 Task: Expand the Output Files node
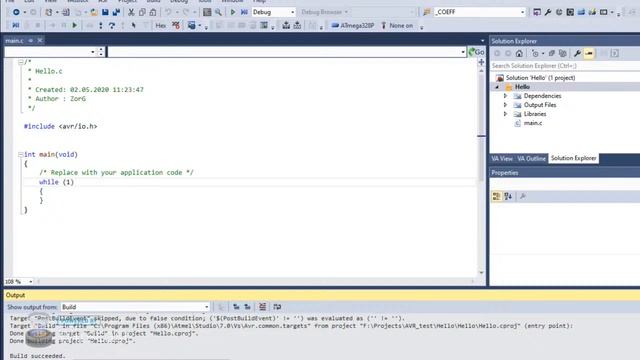(505, 105)
